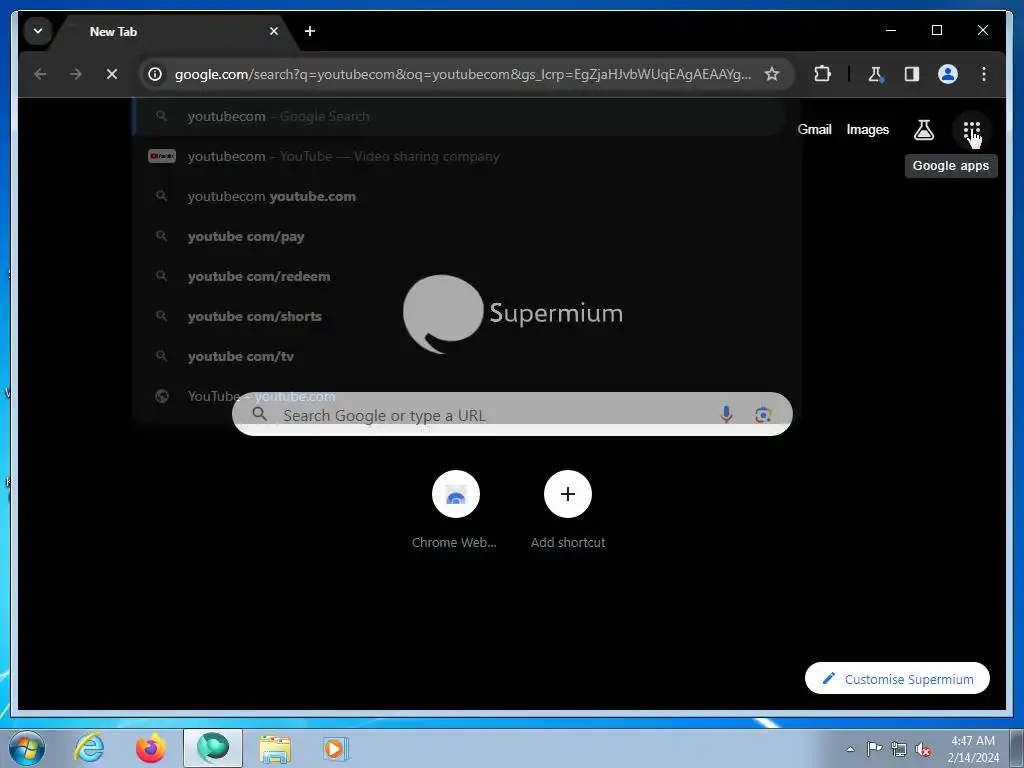The height and width of the screenshot is (768, 1024).
Task: Minimize the Supermium window
Action: pyautogui.click(x=891, y=30)
